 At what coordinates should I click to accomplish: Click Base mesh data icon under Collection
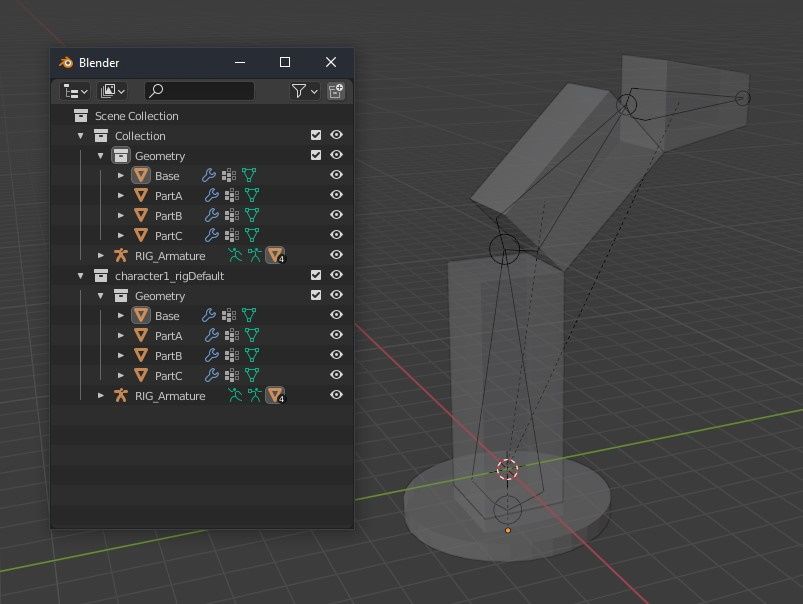click(249, 175)
